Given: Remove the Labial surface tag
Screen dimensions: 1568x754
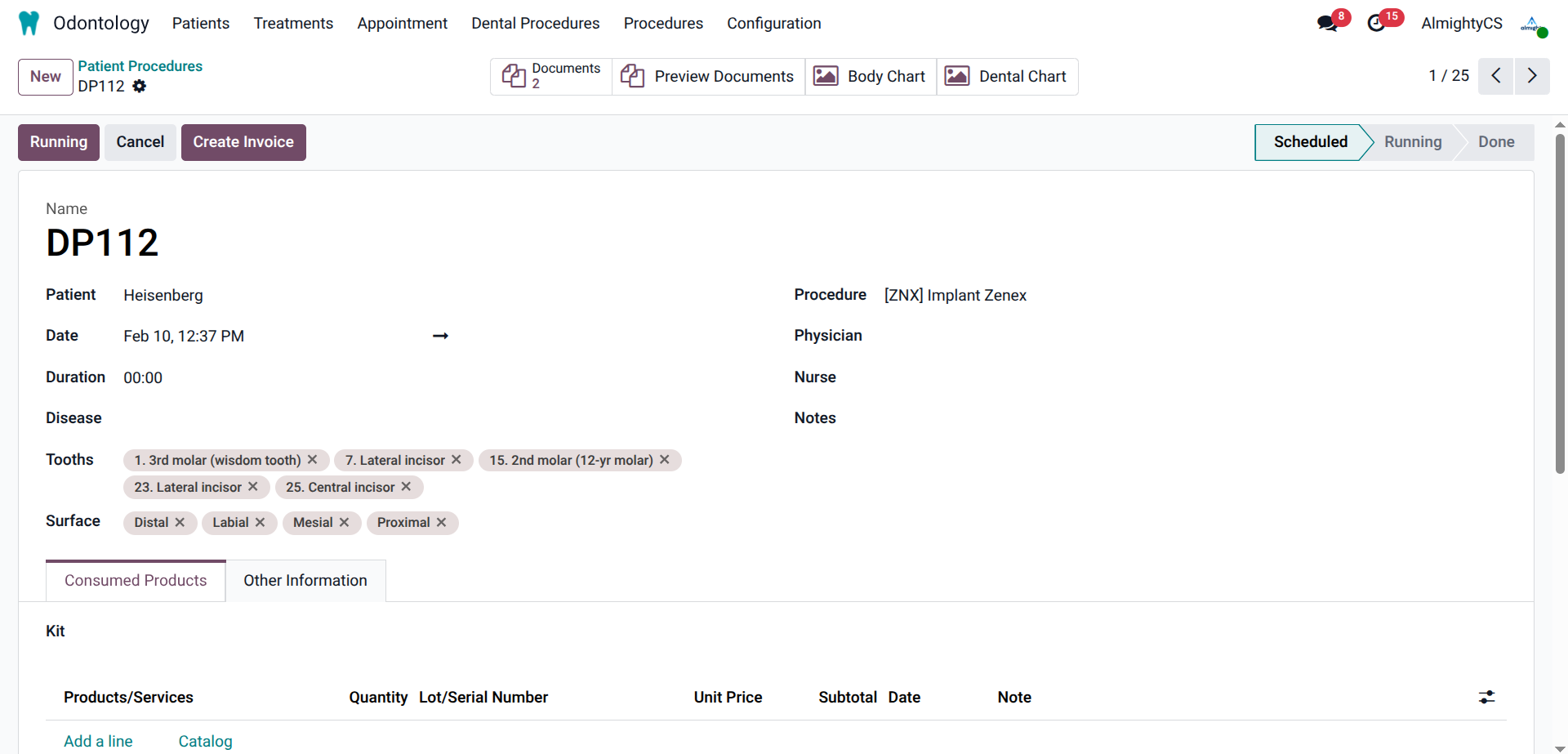Looking at the screenshot, I should pyautogui.click(x=260, y=522).
